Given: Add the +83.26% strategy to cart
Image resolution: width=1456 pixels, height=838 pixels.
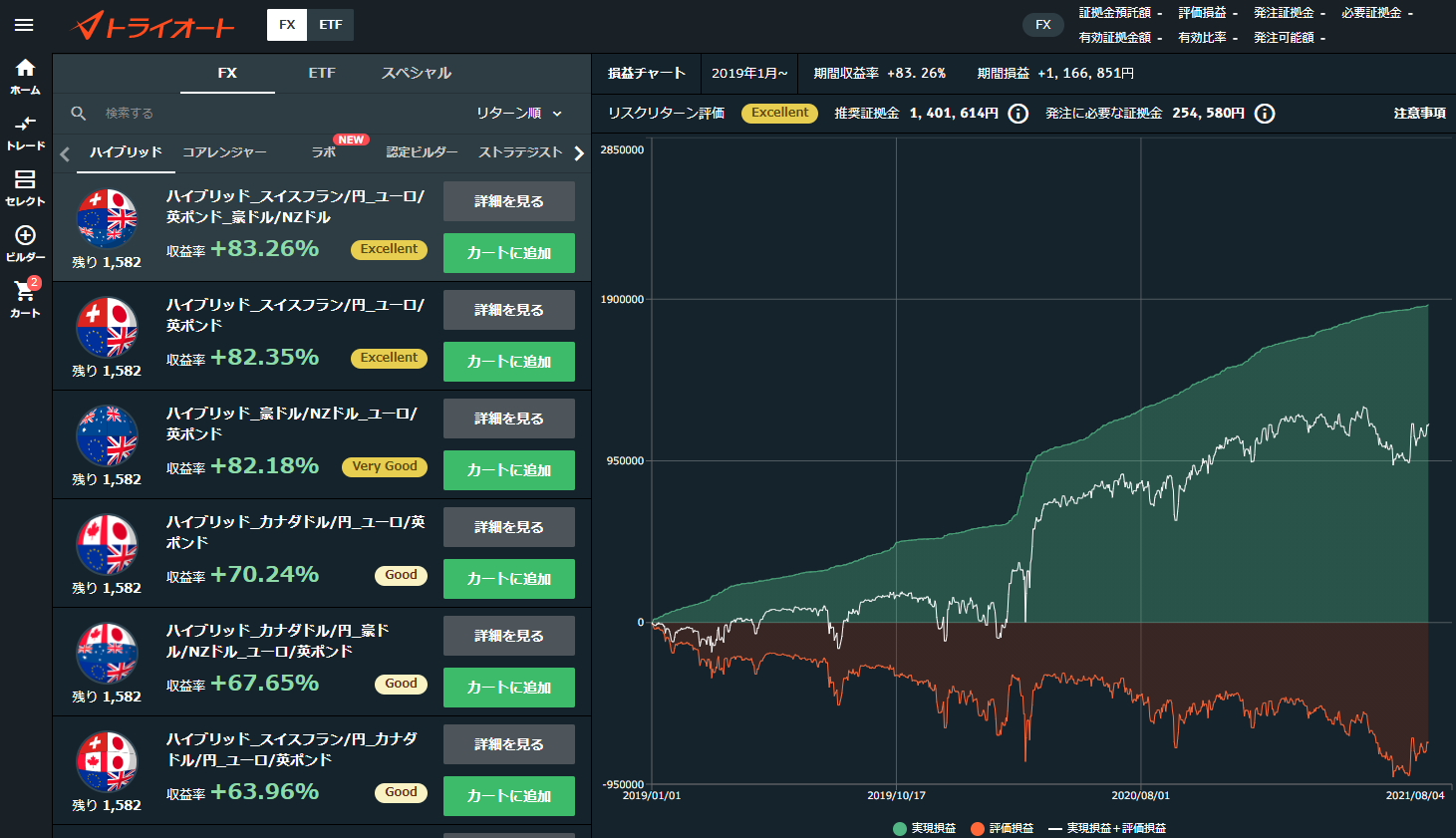Looking at the screenshot, I should point(509,253).
